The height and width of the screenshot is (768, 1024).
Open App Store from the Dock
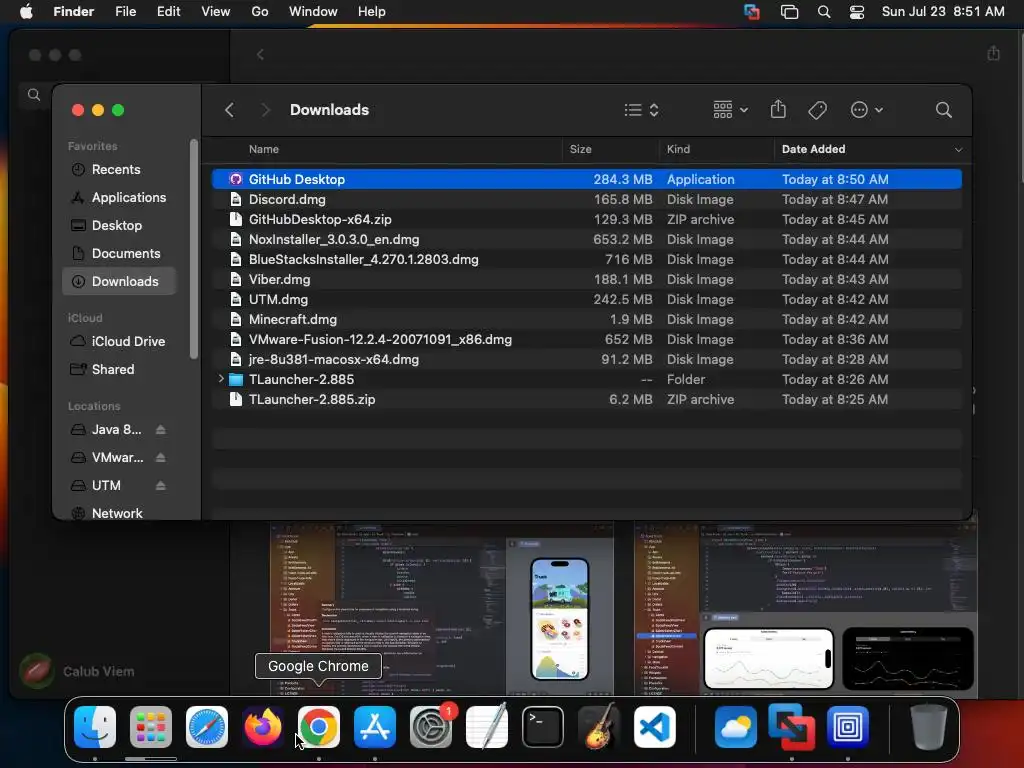pos(375,726)
